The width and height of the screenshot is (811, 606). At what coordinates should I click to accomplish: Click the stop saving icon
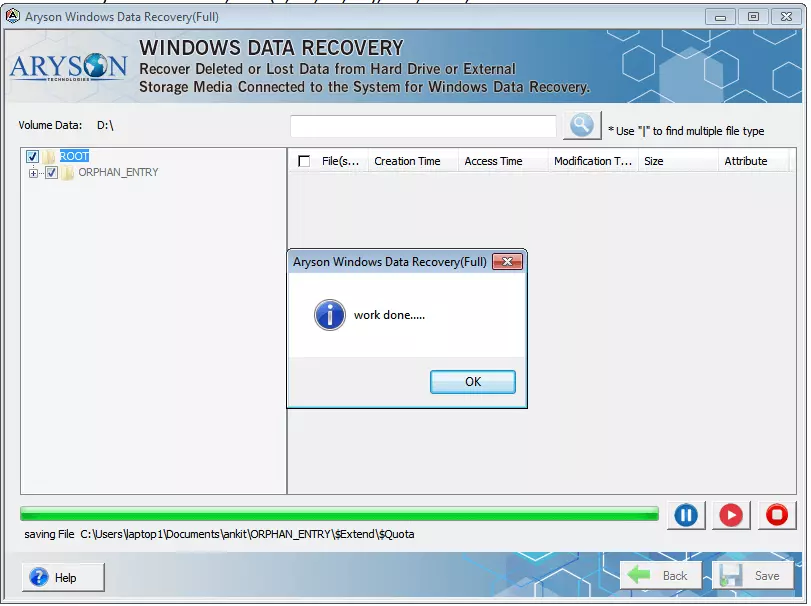pyautogui.click(x=777, y=515)
